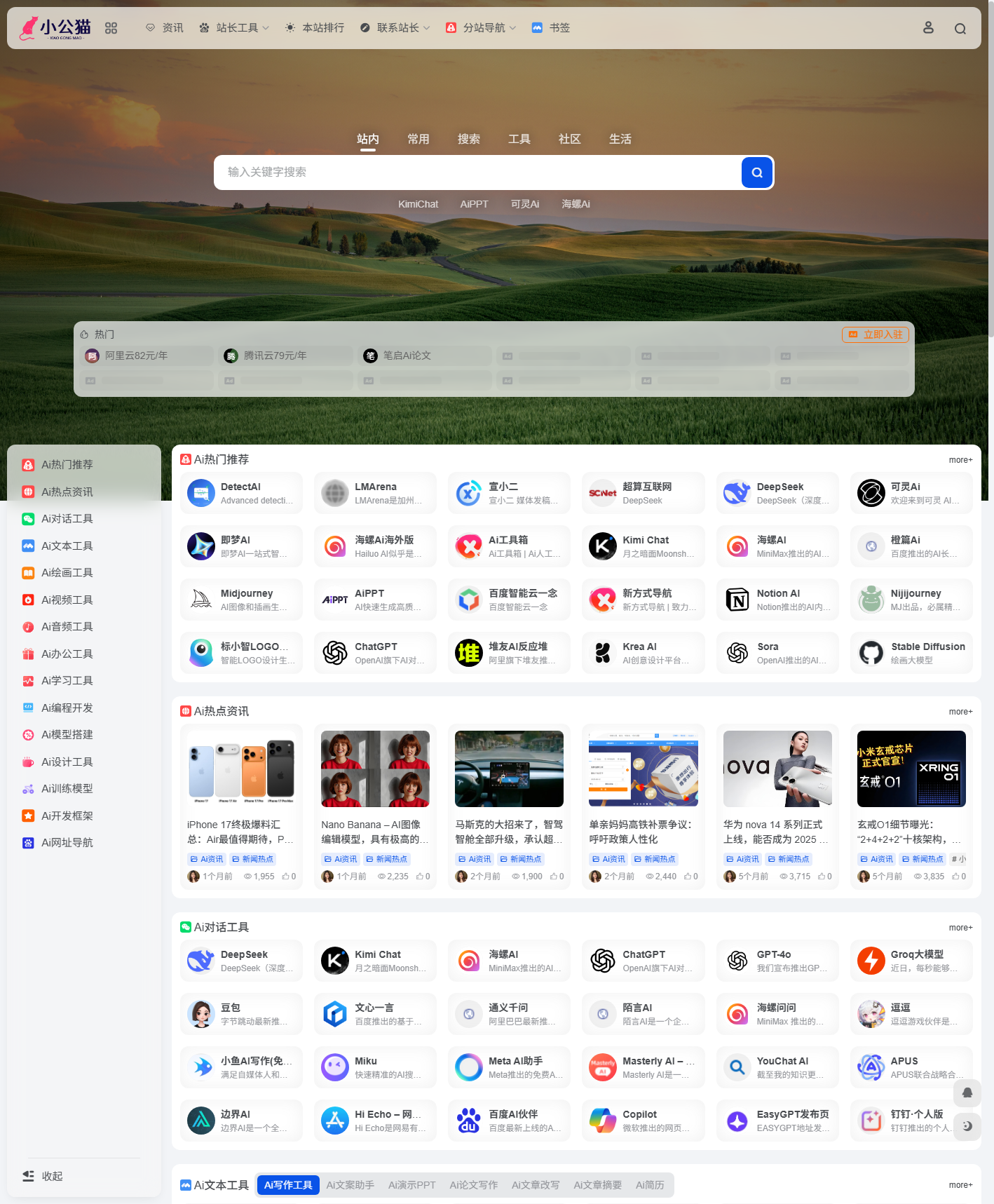Open more+ link in Ai热点资讯 section

point(960,712)
